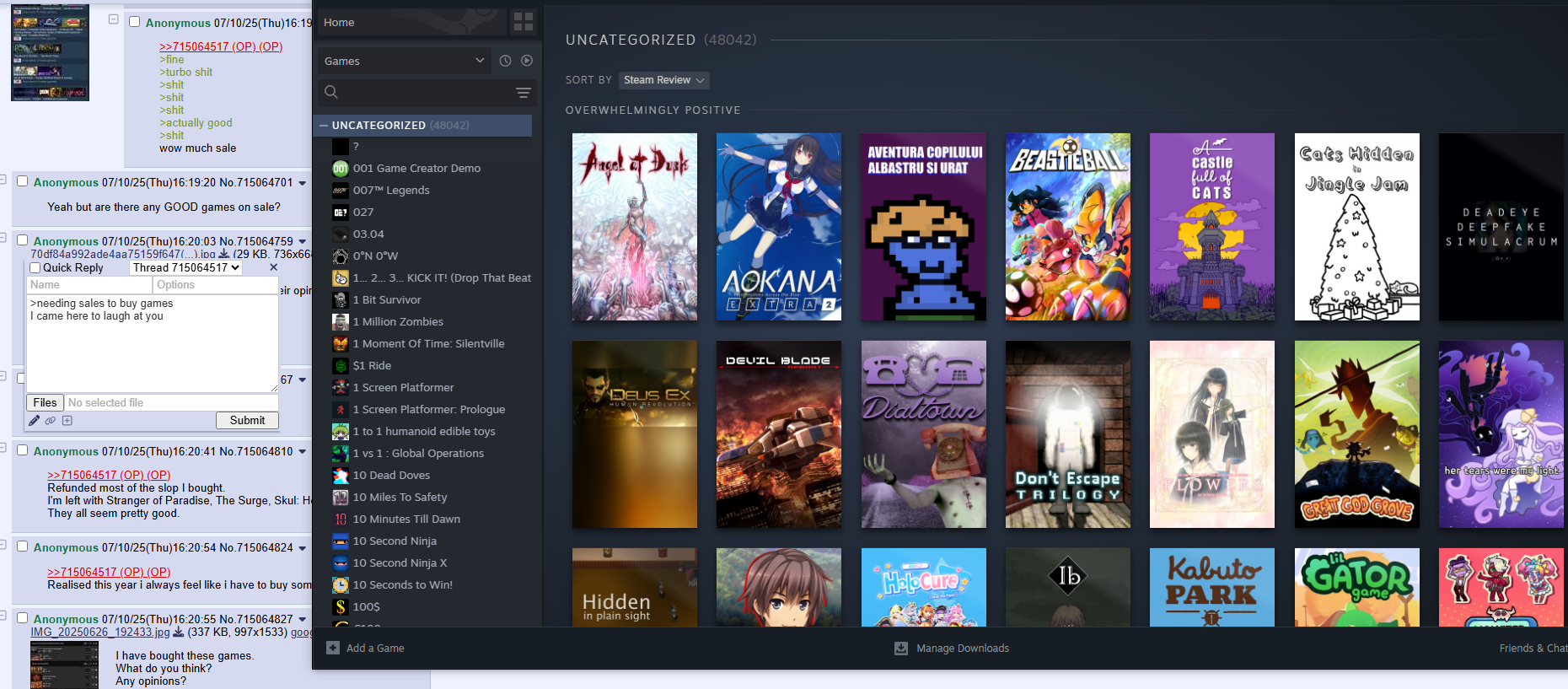Select the 1 Million Zombies icon

[x=341, y=322]
